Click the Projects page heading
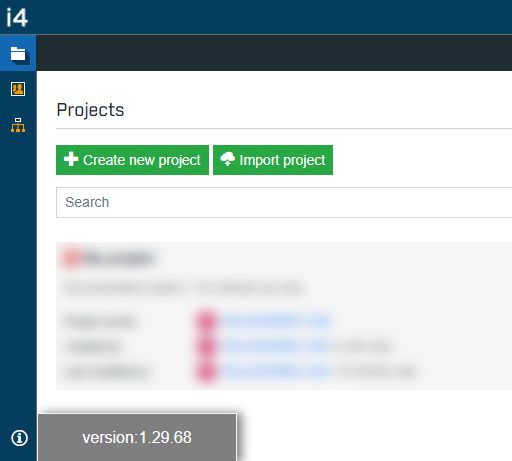The height and width of the screenshot is (461, 512). (90, 110)
